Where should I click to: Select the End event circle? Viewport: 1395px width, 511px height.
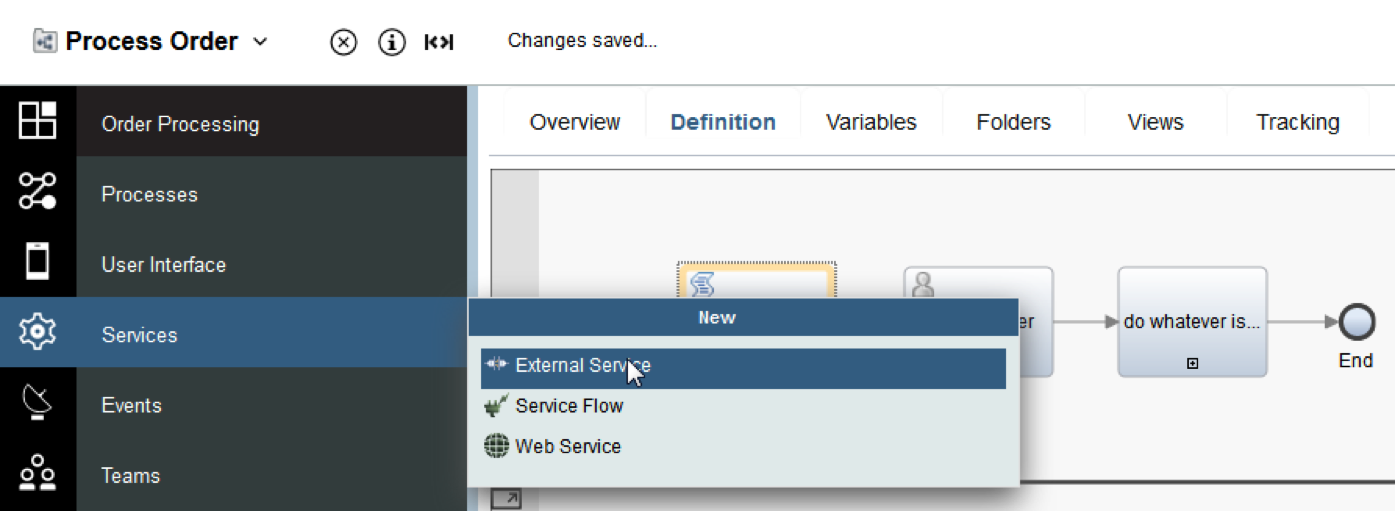coord(1356,322)
